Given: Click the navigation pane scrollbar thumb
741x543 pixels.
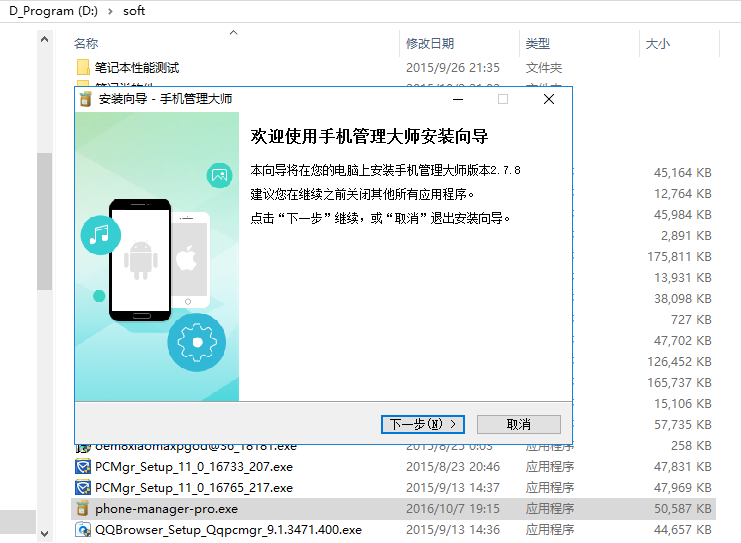Looking at the screenshot, I should point(44,221).
